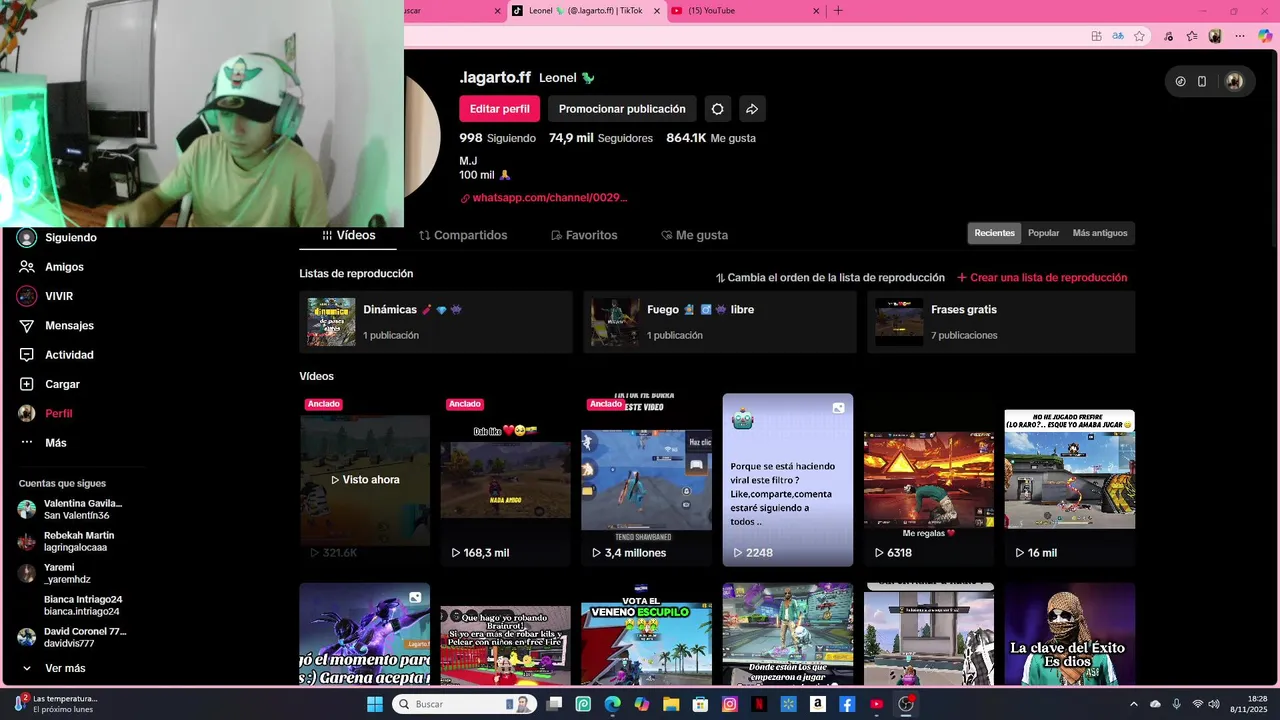The height and width of the screenshot is (720, 1280).
Task: Select the Recientes sort option
Action: (x=994, y=233)
